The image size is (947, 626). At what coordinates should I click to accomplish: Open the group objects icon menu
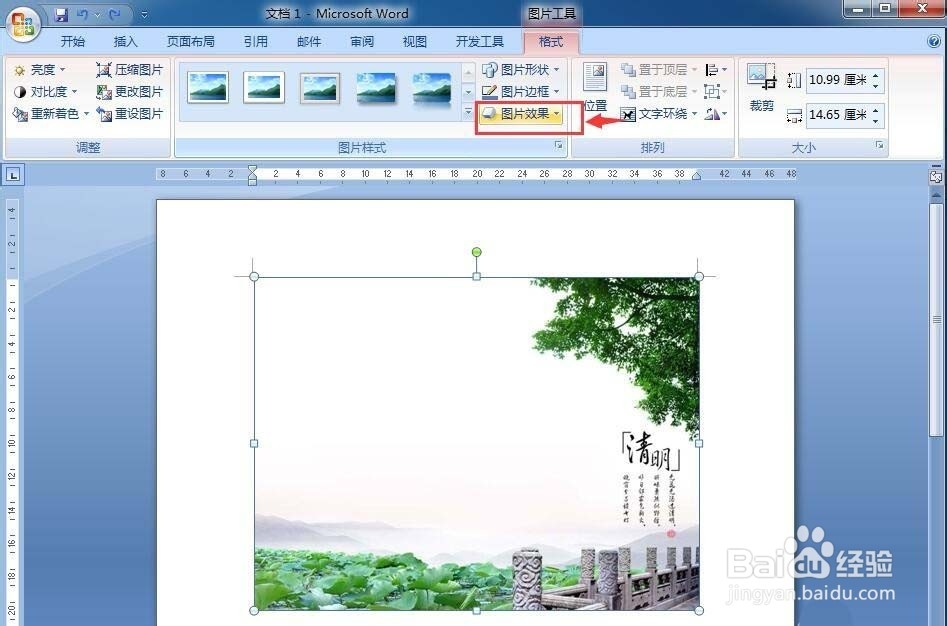(x=716, y=92)
